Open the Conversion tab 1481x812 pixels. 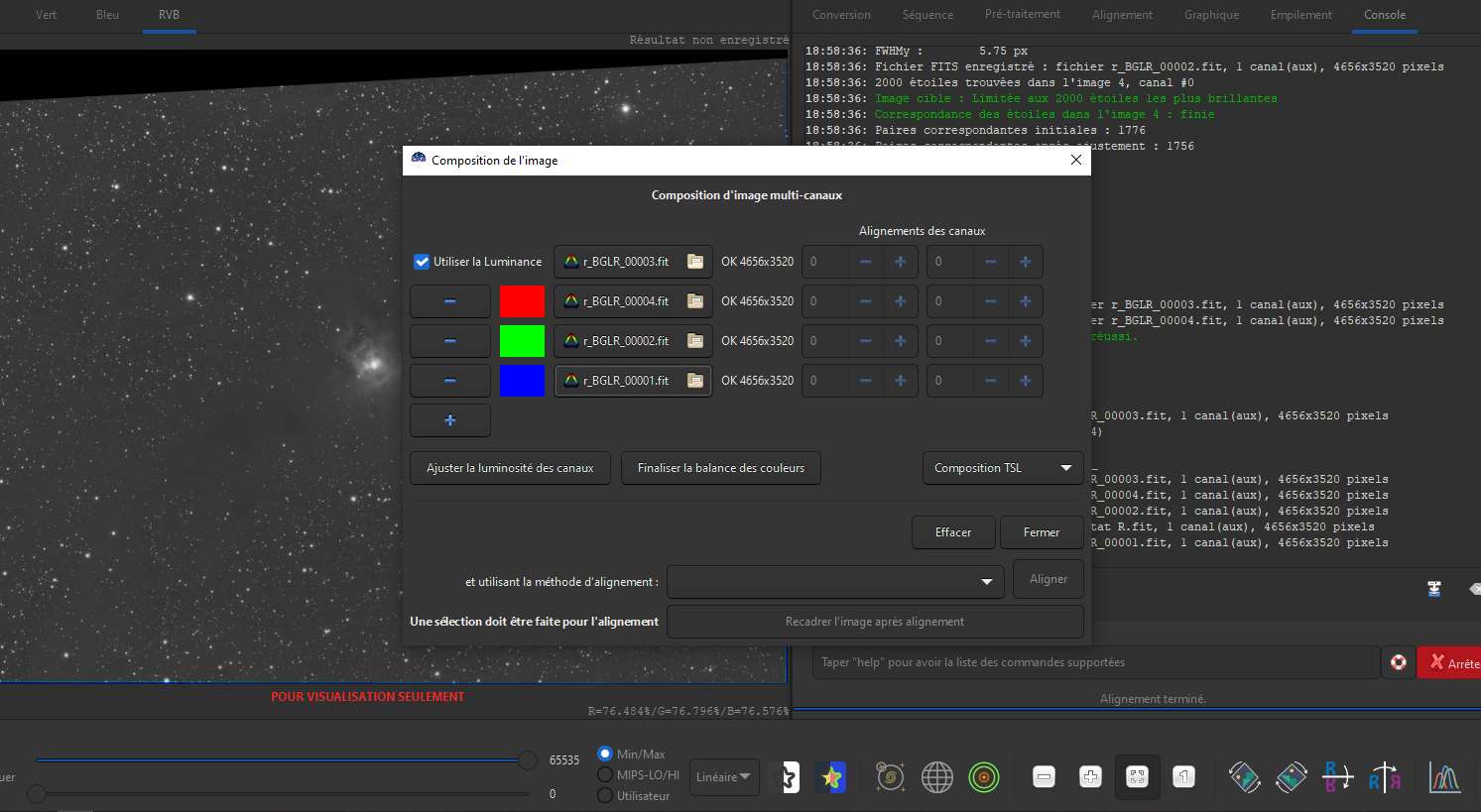(841, 15)
